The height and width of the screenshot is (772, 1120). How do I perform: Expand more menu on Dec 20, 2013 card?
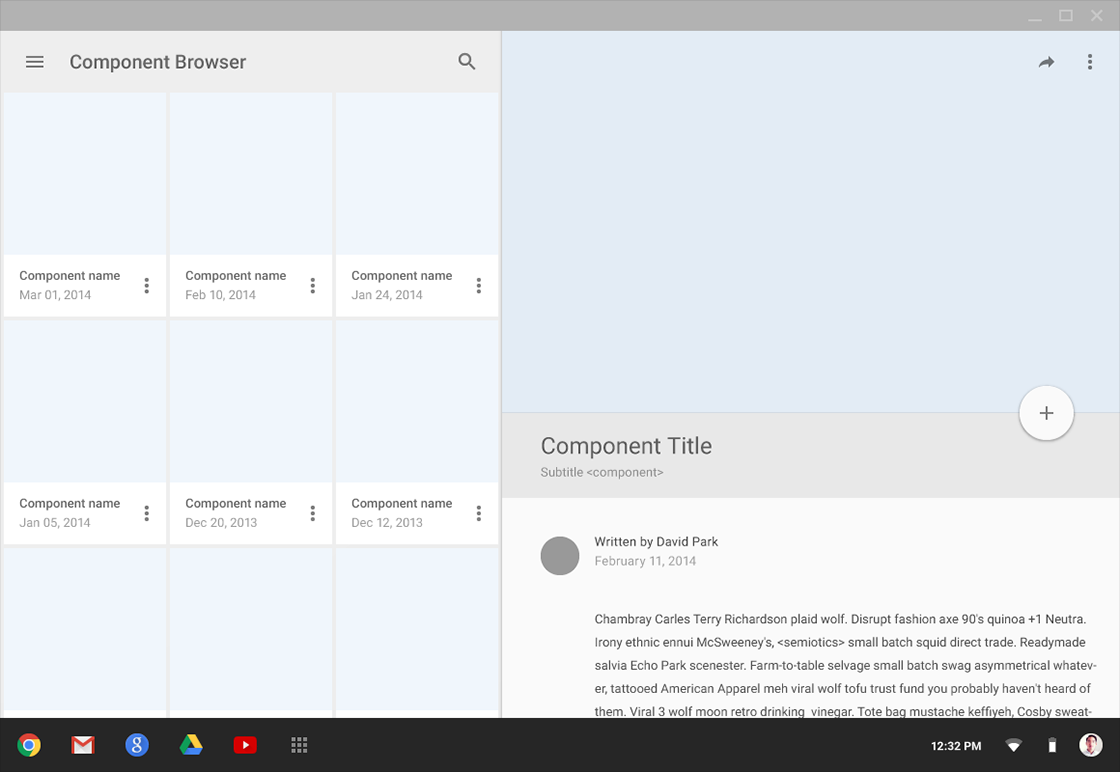click(x=313, y=513)
